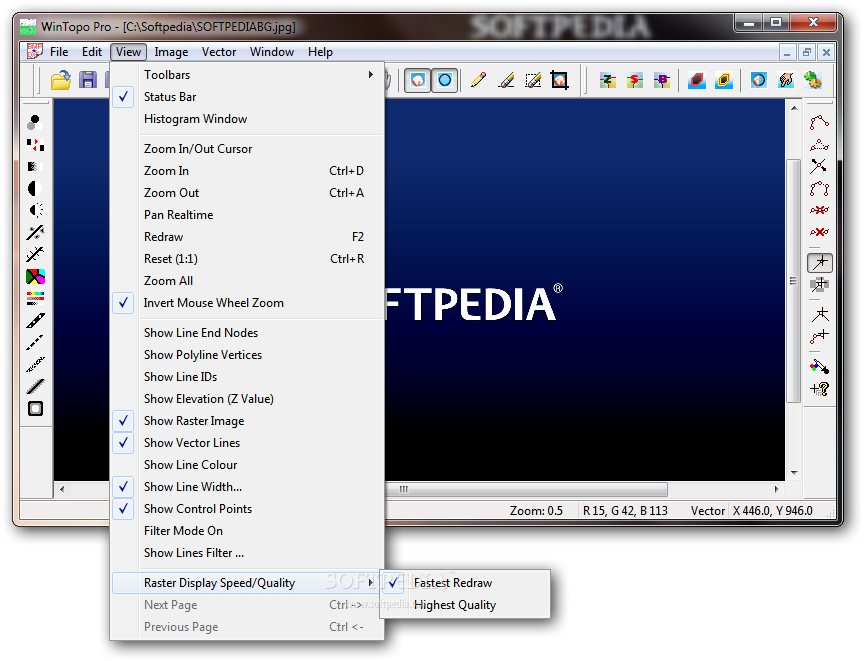Viewport: 864px width, 661px height.
Task: Open the Help menu
Action: point(320,52)
